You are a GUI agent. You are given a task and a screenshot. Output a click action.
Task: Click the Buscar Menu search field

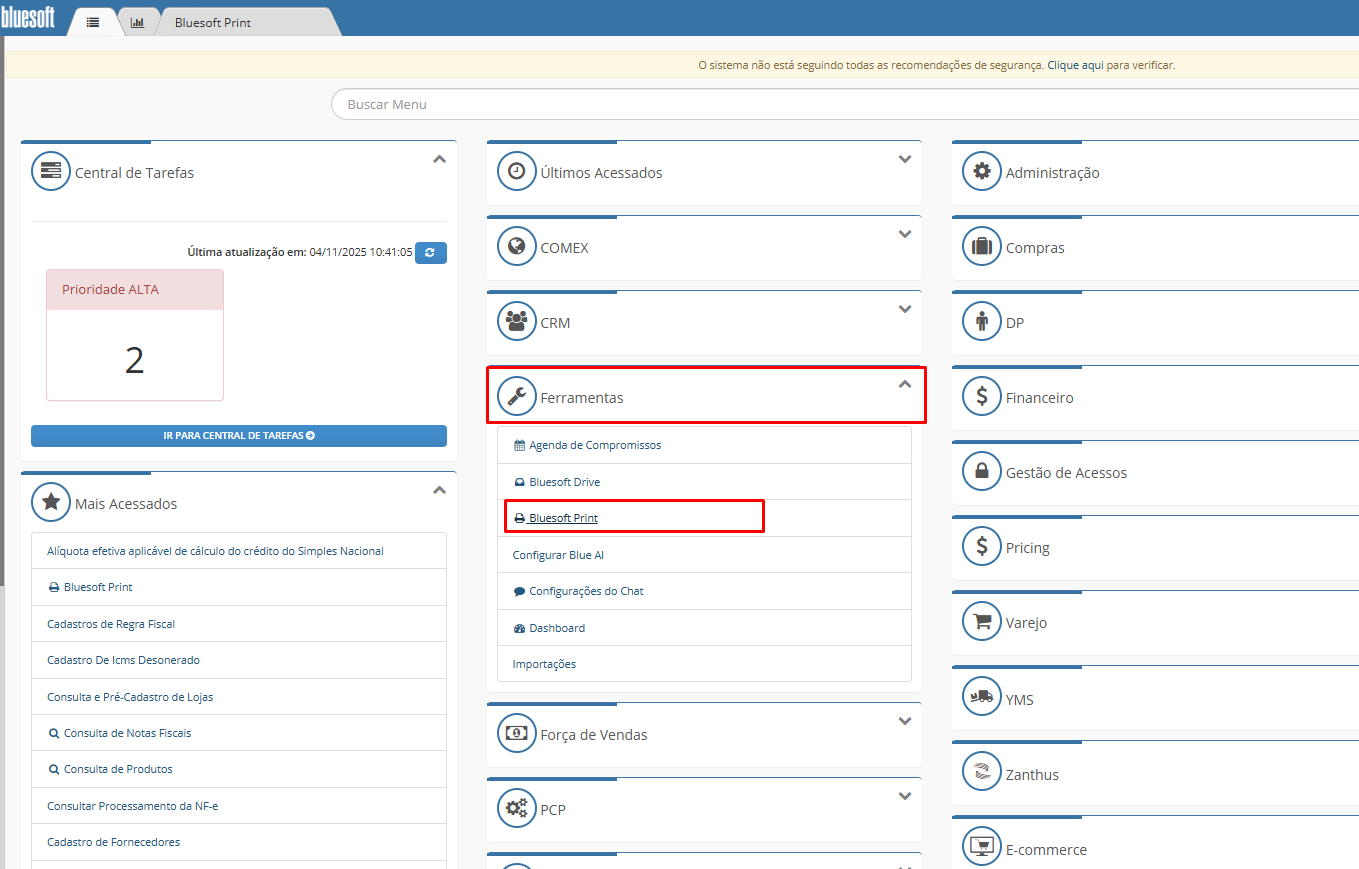840,104
